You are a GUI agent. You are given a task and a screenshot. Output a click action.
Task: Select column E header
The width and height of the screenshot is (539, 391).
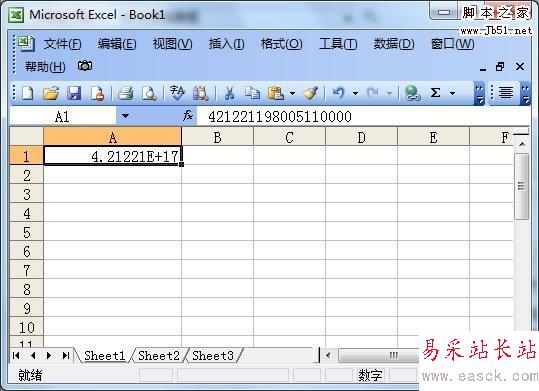[433, 137]
